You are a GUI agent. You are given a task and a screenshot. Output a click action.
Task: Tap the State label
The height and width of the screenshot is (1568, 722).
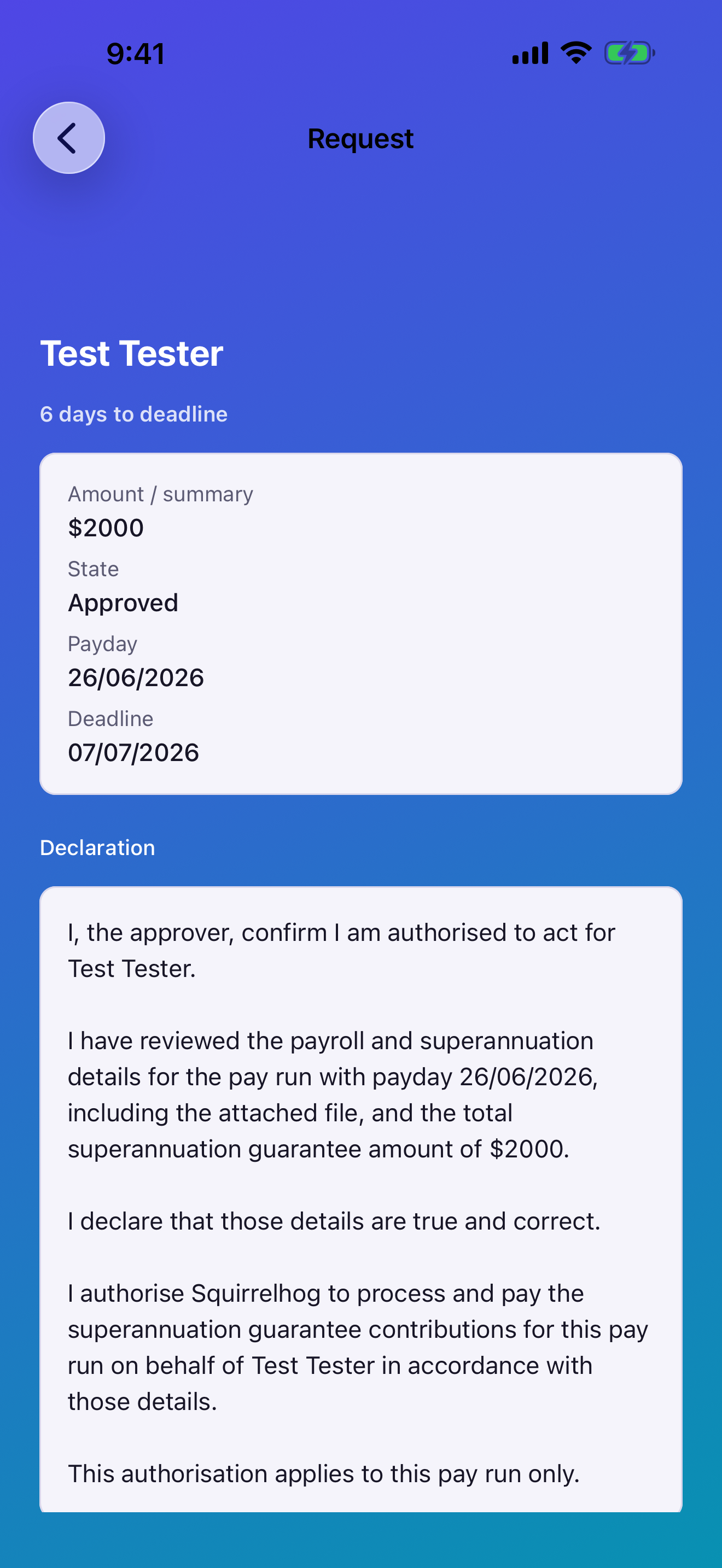(x=93, y=569)
